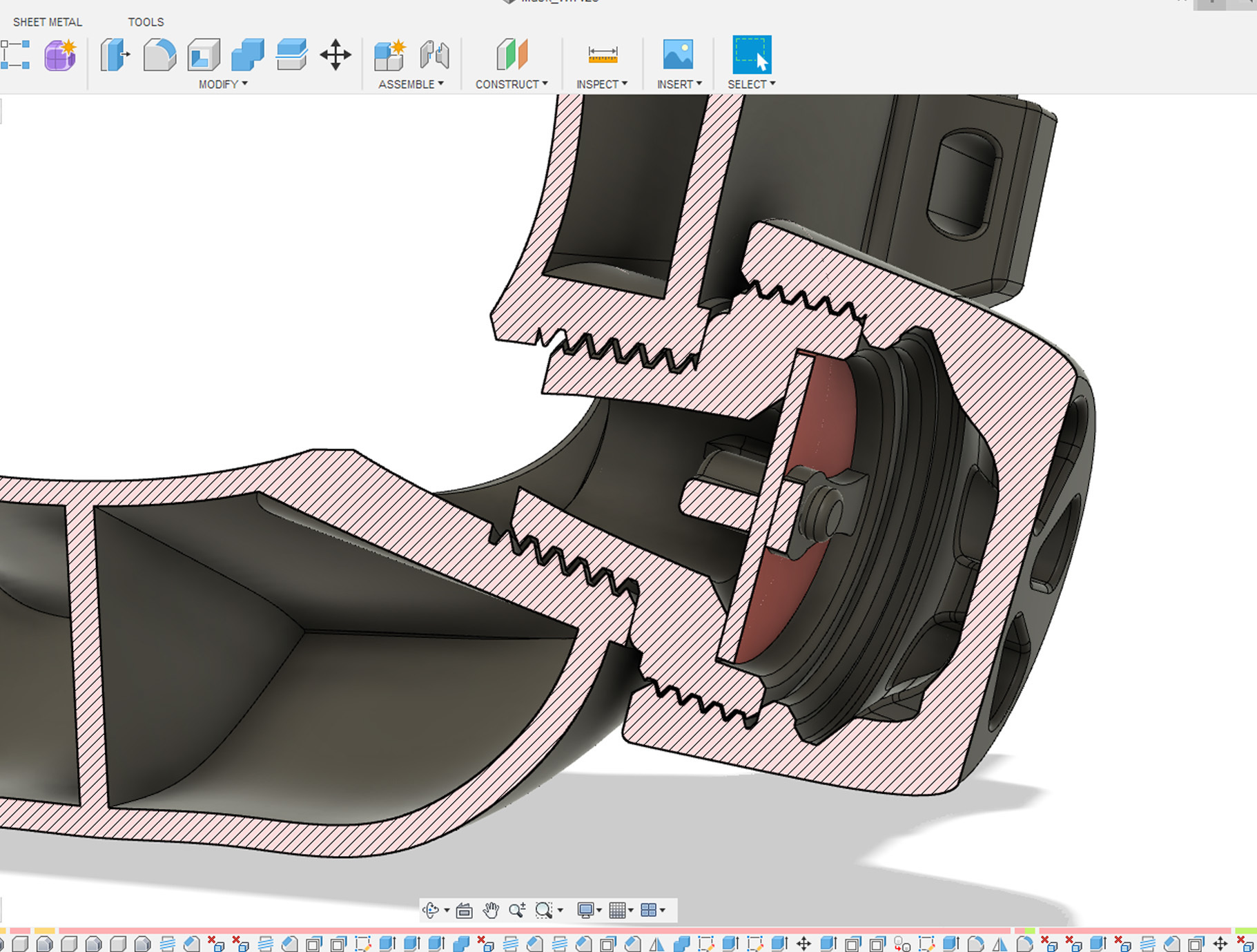This screenshot has width=1257, height=952.
Task: Choose the Shell tool
Action: [x=204, y=55]
